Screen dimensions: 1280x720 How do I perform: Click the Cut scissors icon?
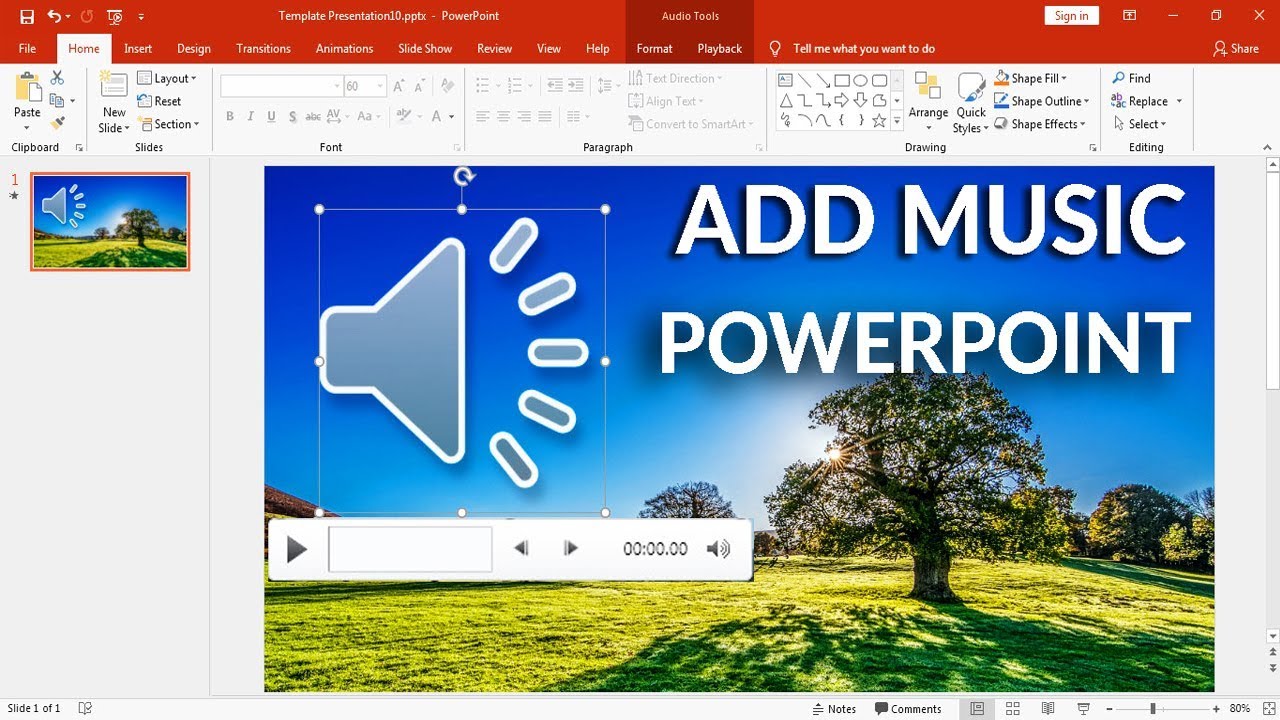point(57,78)
